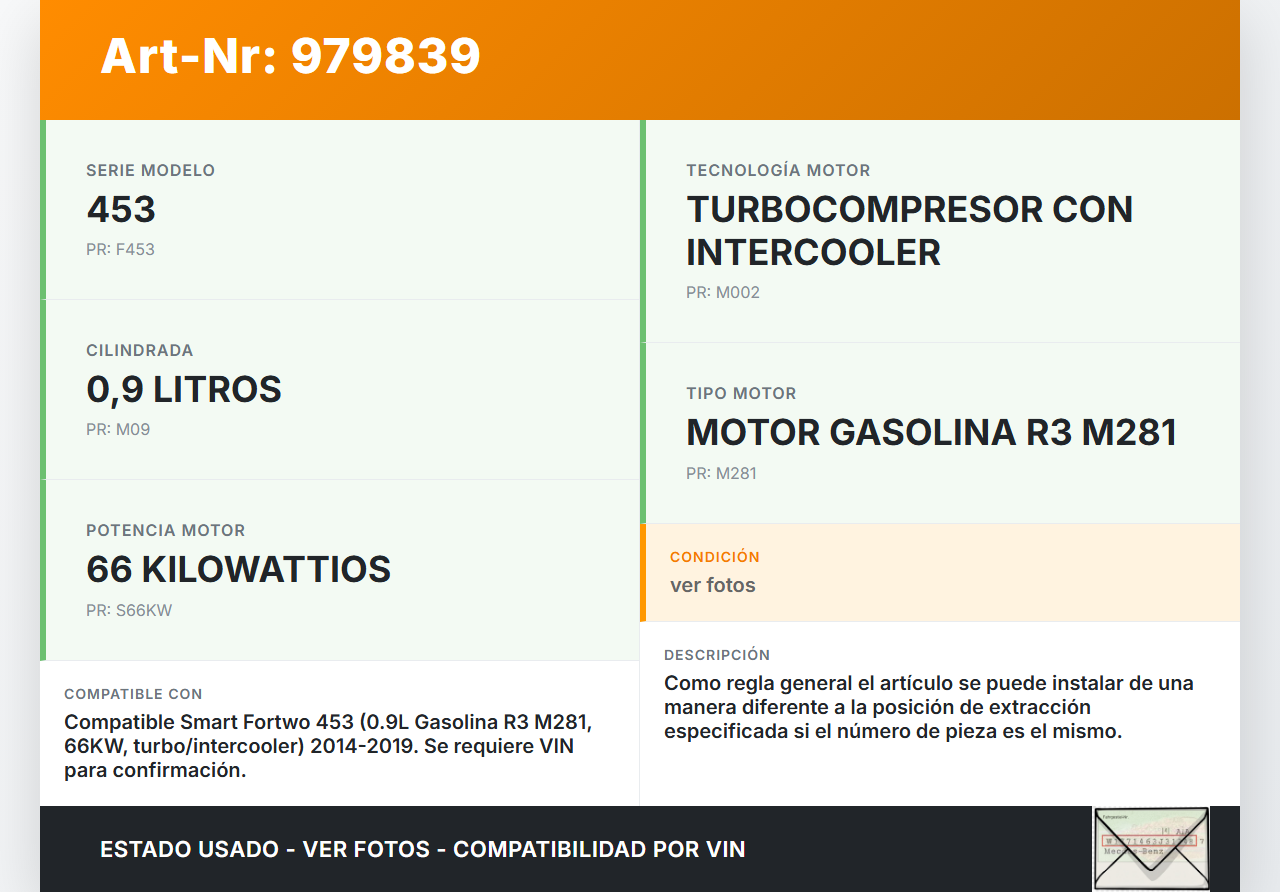The image size is (1280, 892).
Task: Select the 'Compatible Smart Fortwo 453' paragraph
Action: [x=328, y=746]
